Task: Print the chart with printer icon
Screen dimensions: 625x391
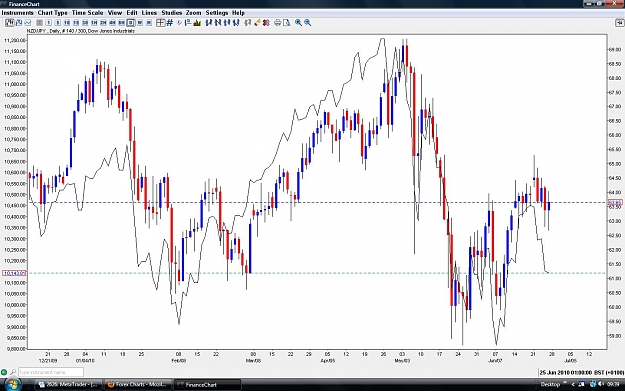Action: point(277,23)
